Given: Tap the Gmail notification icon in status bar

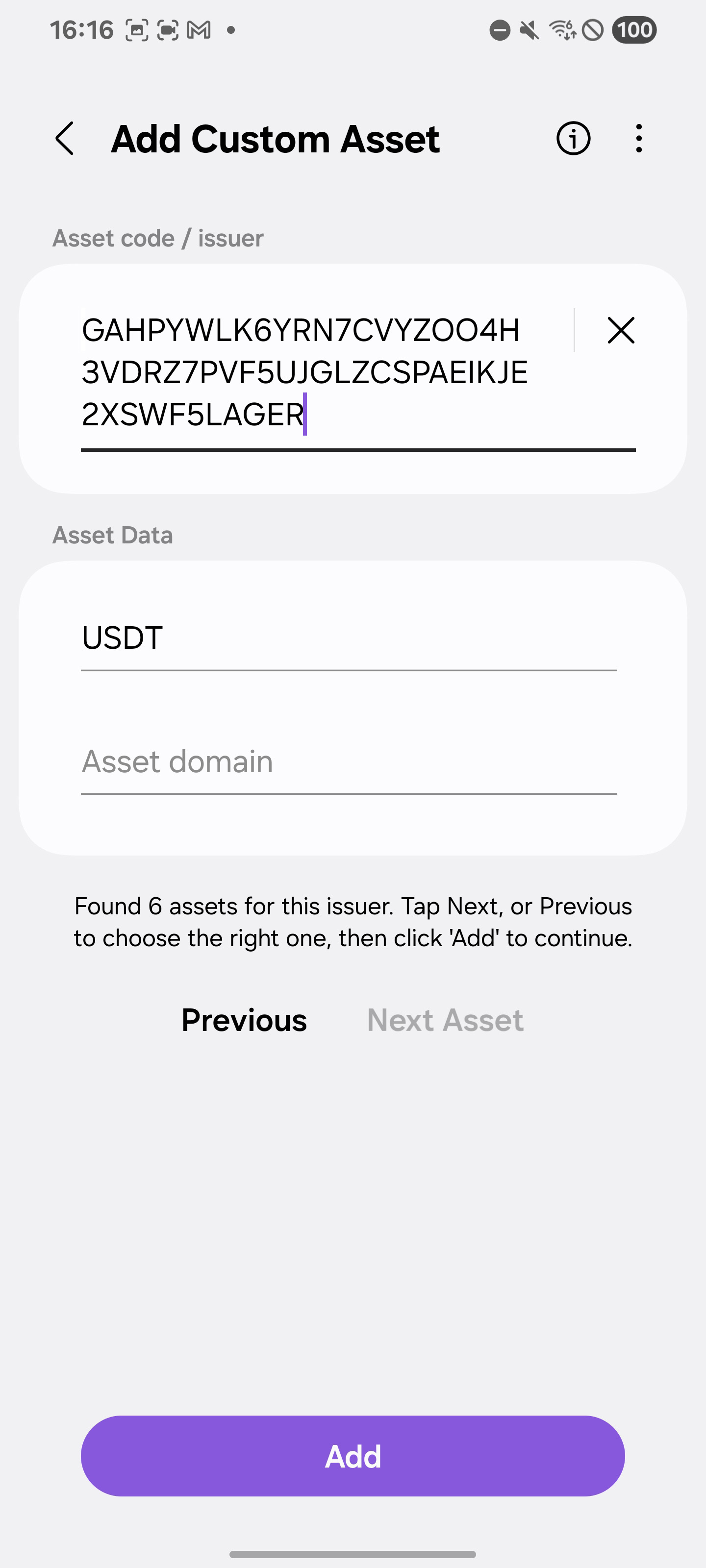Looking at the screenshot, I should coord(199,30).
